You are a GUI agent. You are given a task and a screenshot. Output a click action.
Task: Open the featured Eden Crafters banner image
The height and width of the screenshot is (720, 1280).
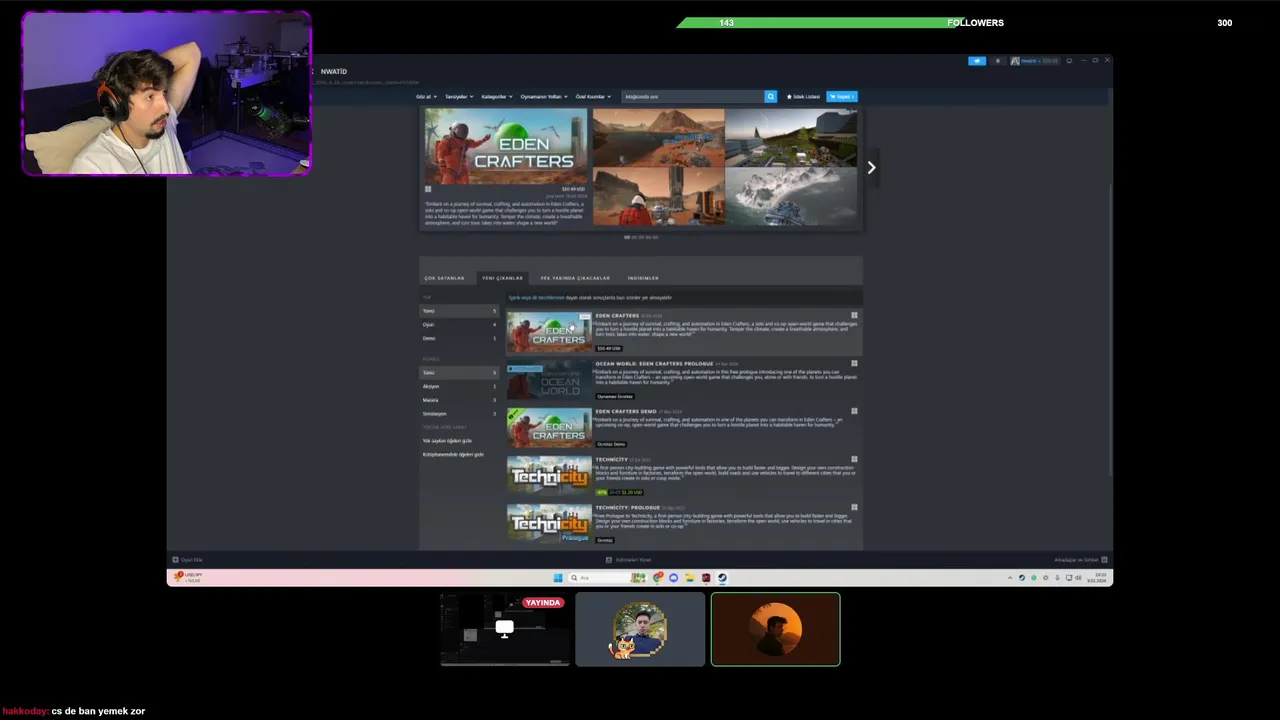(x=506, y=145)
